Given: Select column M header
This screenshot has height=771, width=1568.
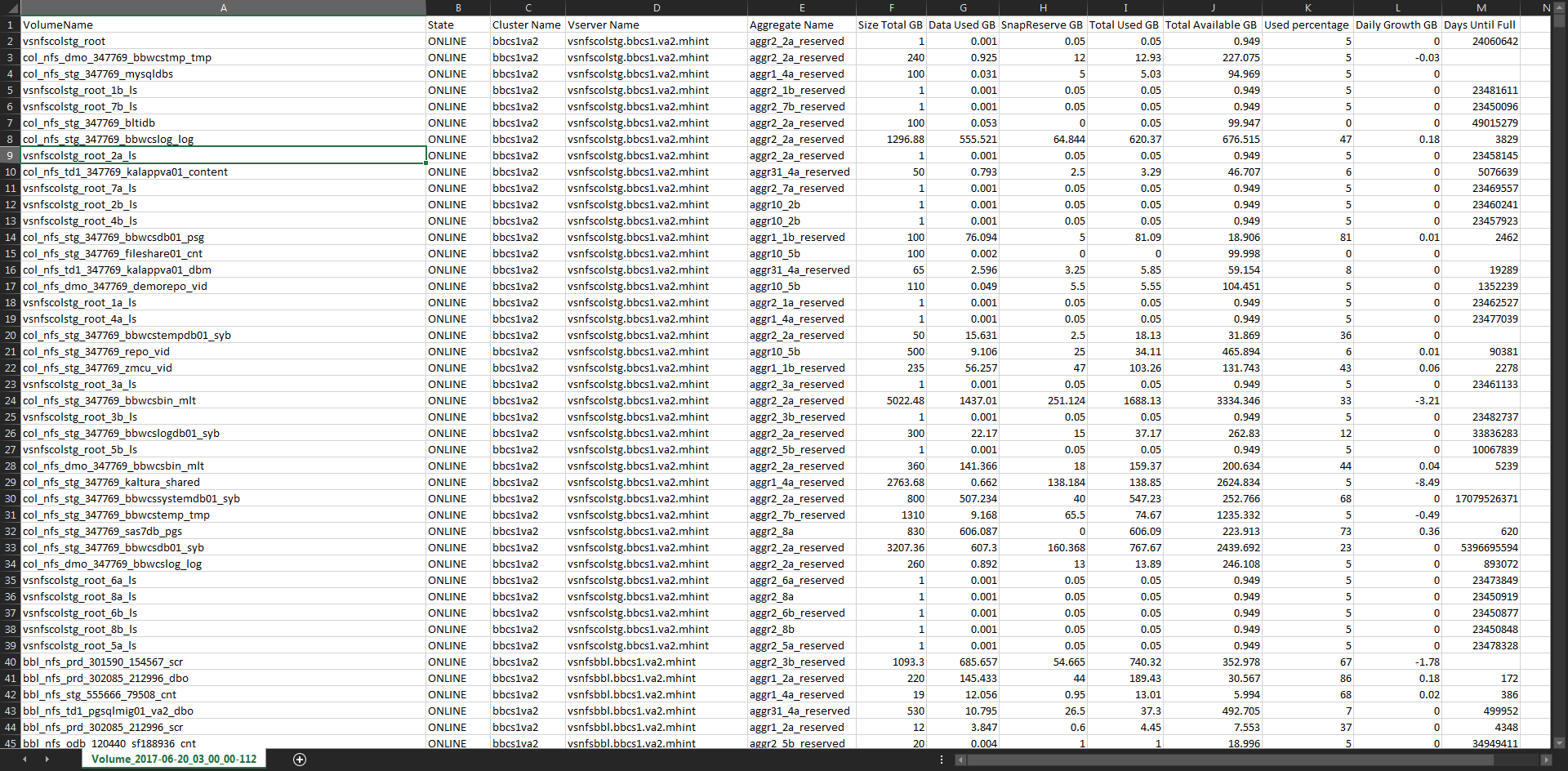Looking at the screenshot, I should pos(1481,7).
